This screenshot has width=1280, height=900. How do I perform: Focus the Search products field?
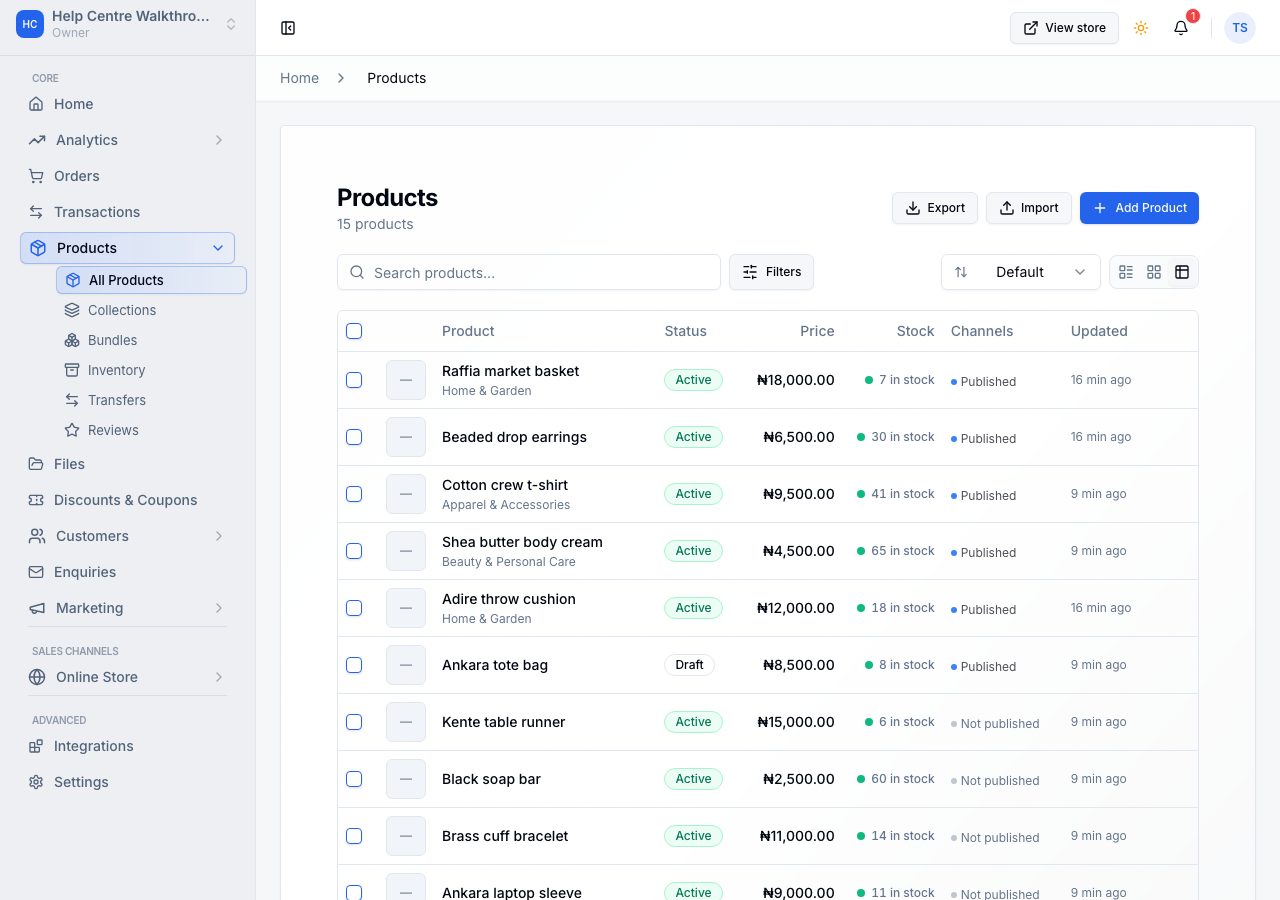pos(529,272)
